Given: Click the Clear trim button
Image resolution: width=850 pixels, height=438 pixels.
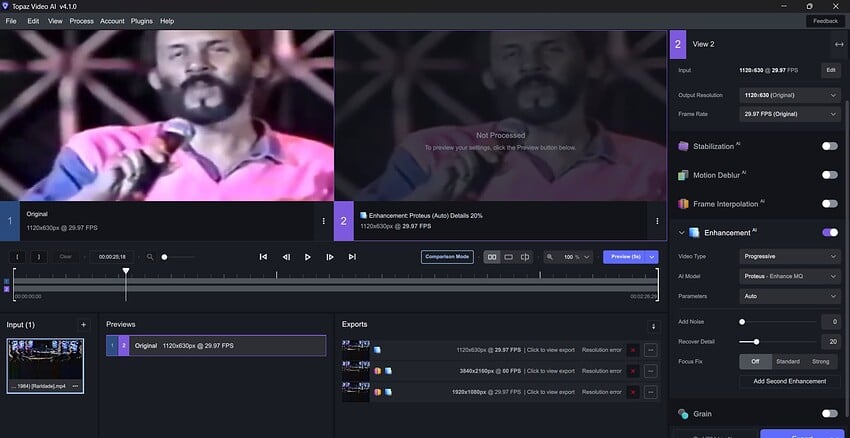Looking at the screenshot, I should click(66, 257).
